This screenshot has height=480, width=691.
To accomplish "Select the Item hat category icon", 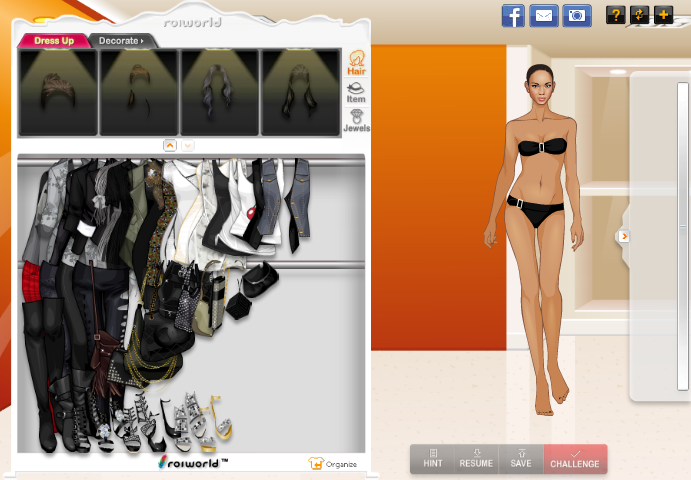I will [355, 92].
